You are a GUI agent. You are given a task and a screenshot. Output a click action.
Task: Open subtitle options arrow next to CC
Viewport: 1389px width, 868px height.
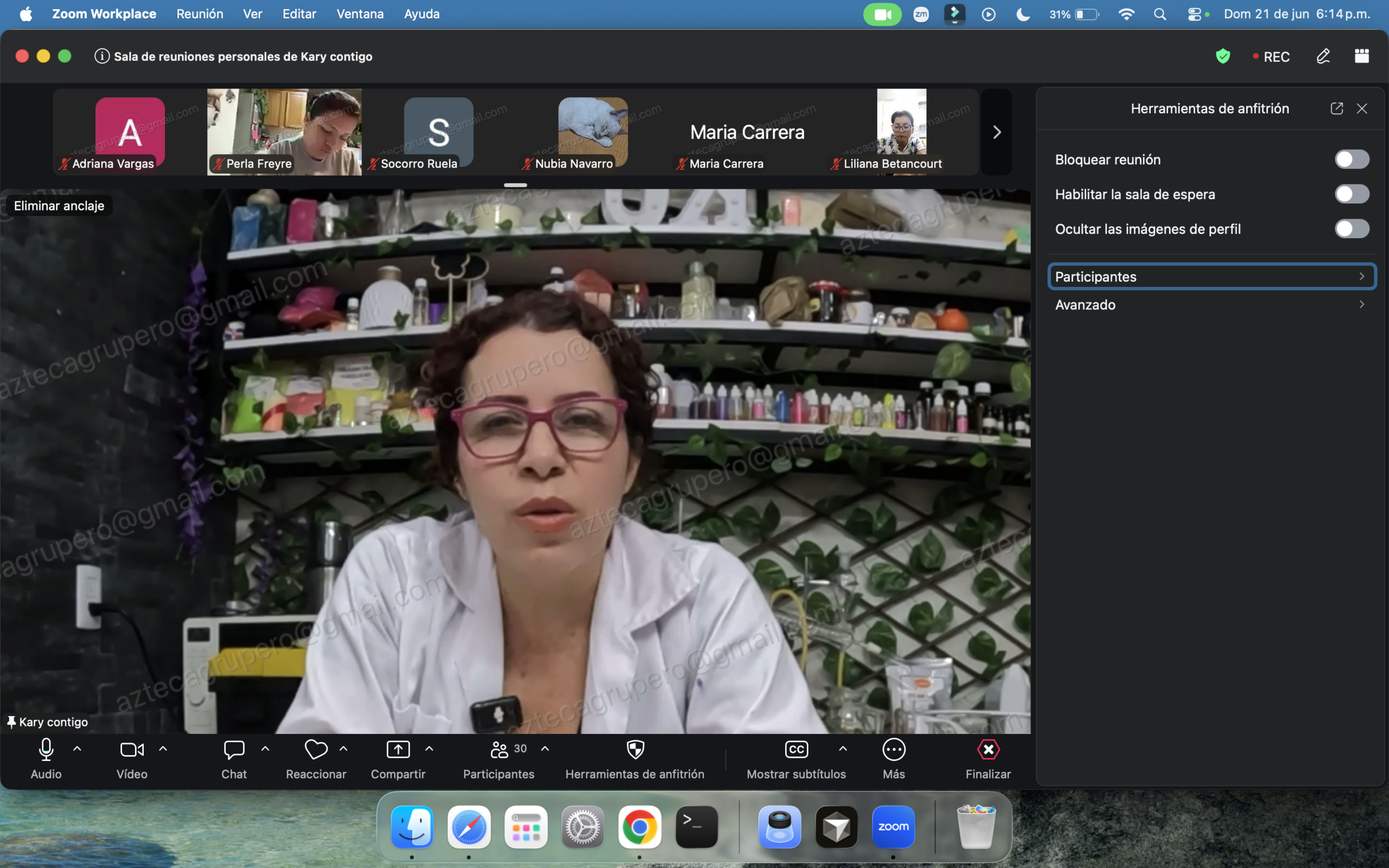(843, 749)
